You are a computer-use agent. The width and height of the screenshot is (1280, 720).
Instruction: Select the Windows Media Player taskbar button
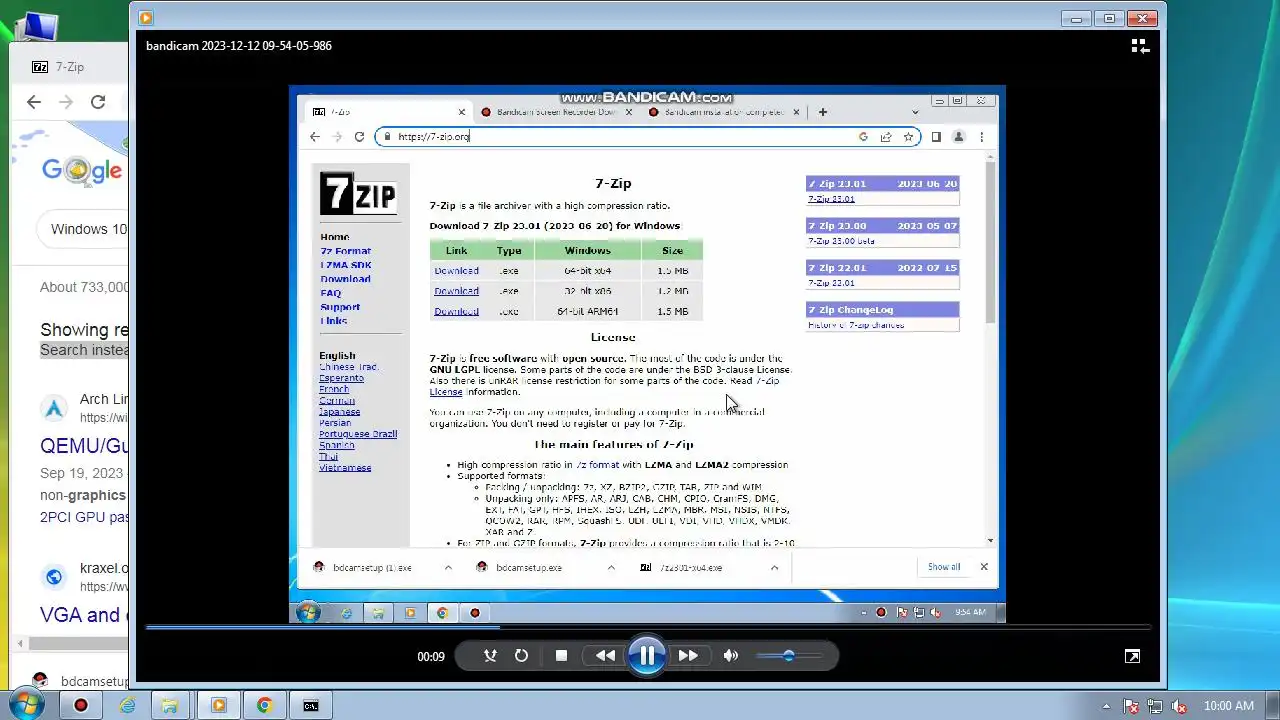point(218,705)
